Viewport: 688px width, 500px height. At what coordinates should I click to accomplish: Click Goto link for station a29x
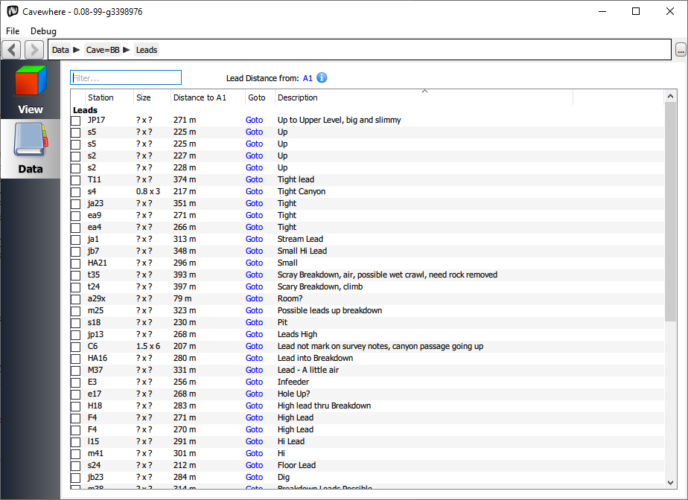pyautogui.click(x=255, y=298)
